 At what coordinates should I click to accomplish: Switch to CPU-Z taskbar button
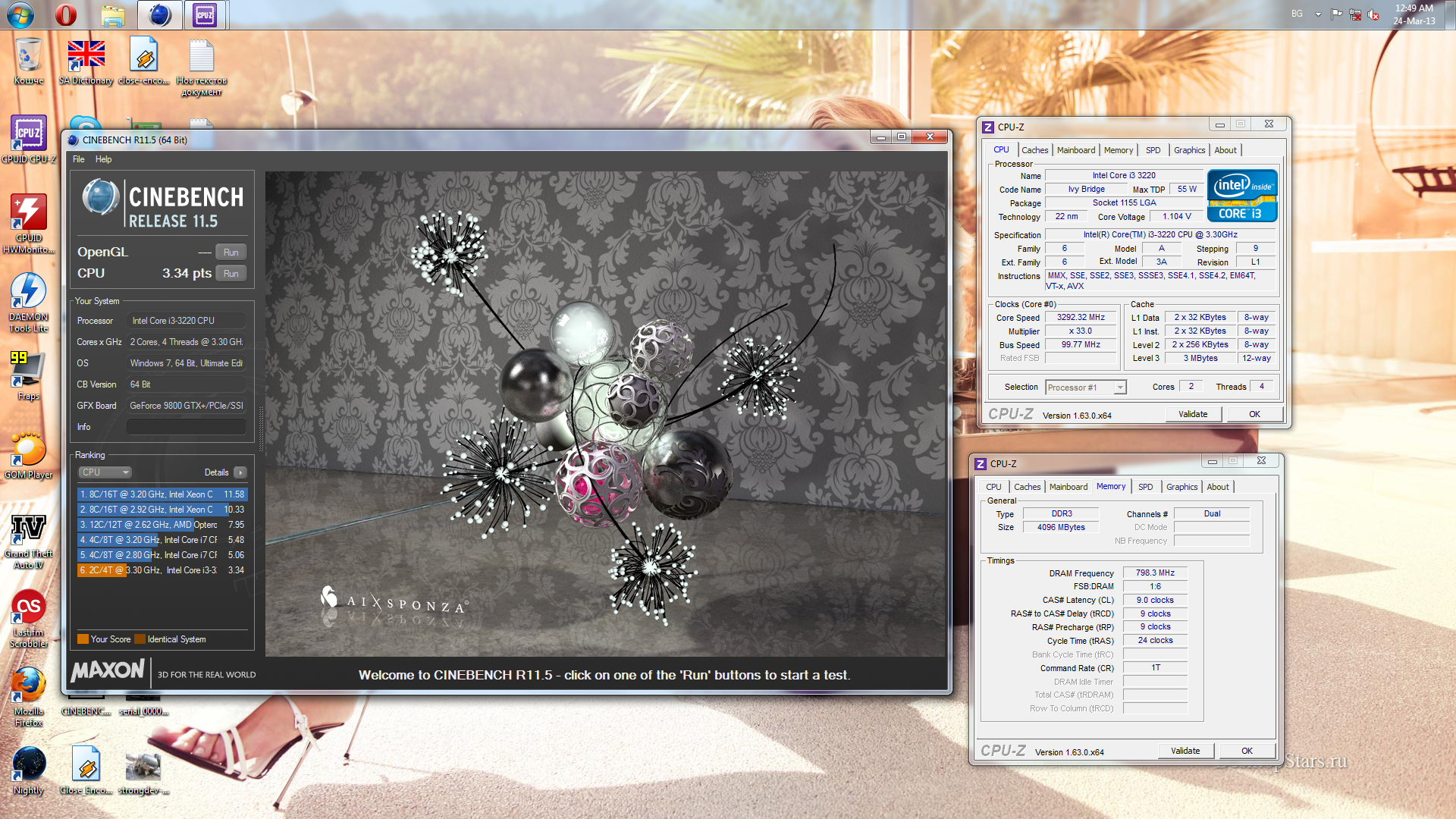205,14
